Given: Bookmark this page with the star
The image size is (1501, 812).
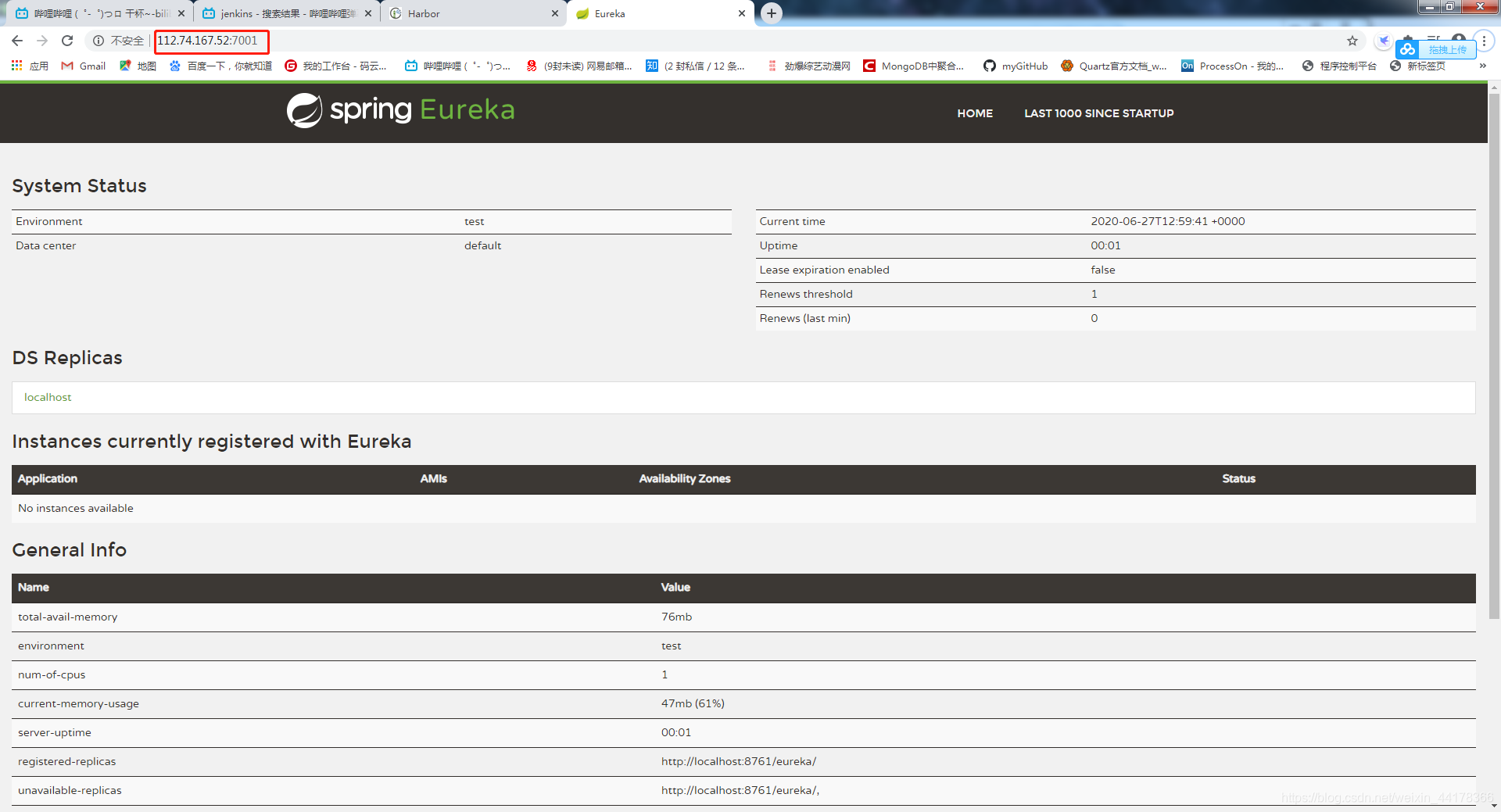Looking at the screenshot, I should tap(1352, 41).
